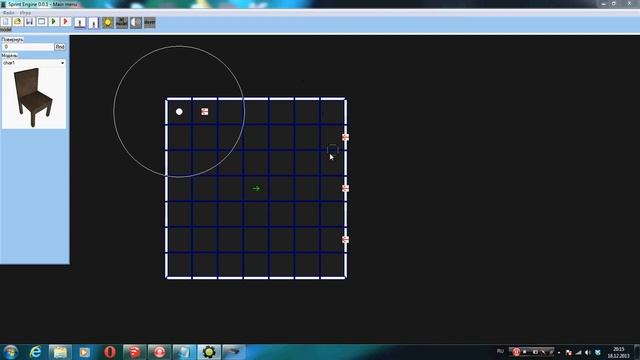This screenshot has width=640, height=360.
Task: Select the first wall tool icon
Action: pos(80,22)
